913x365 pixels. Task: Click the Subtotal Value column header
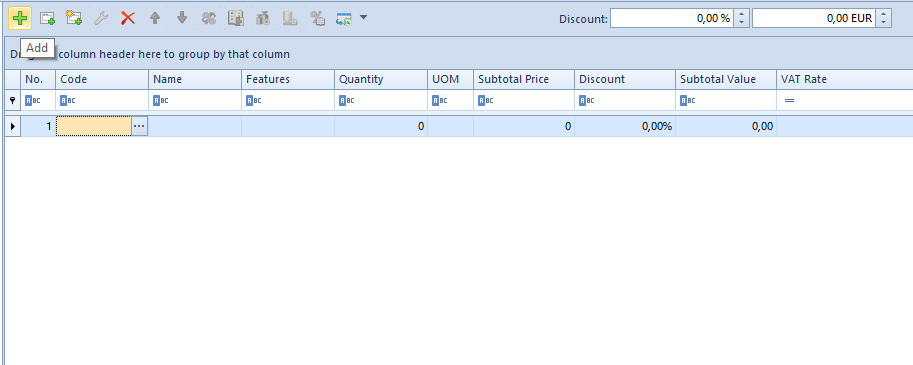(x=726, y=79)
